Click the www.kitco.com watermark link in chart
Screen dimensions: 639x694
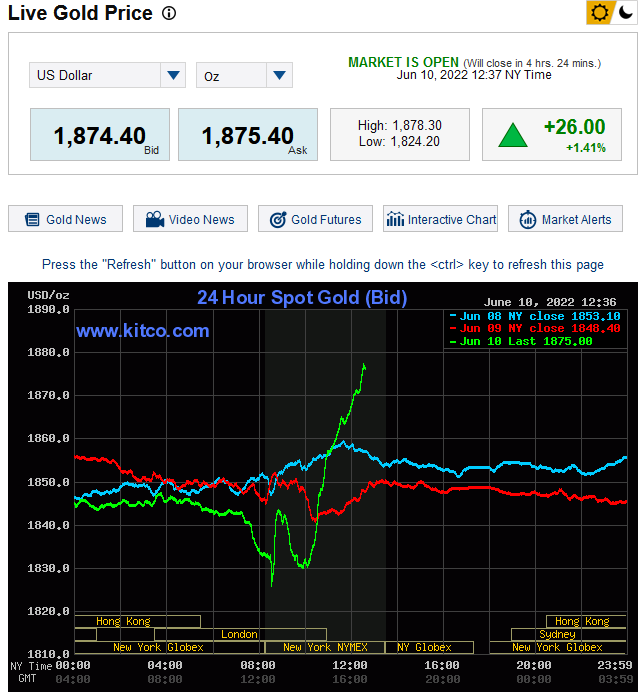pos(142,331)
